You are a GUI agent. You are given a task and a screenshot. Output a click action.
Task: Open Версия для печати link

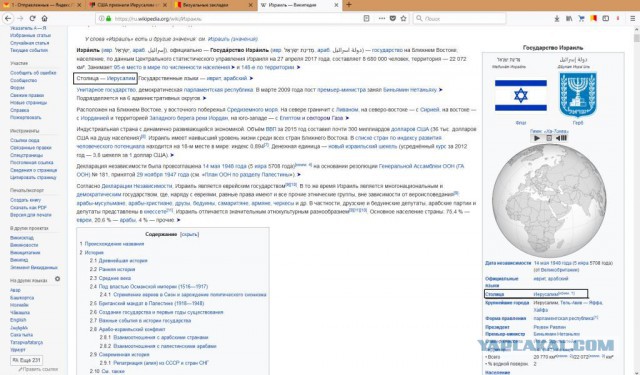tap(31, 215)
